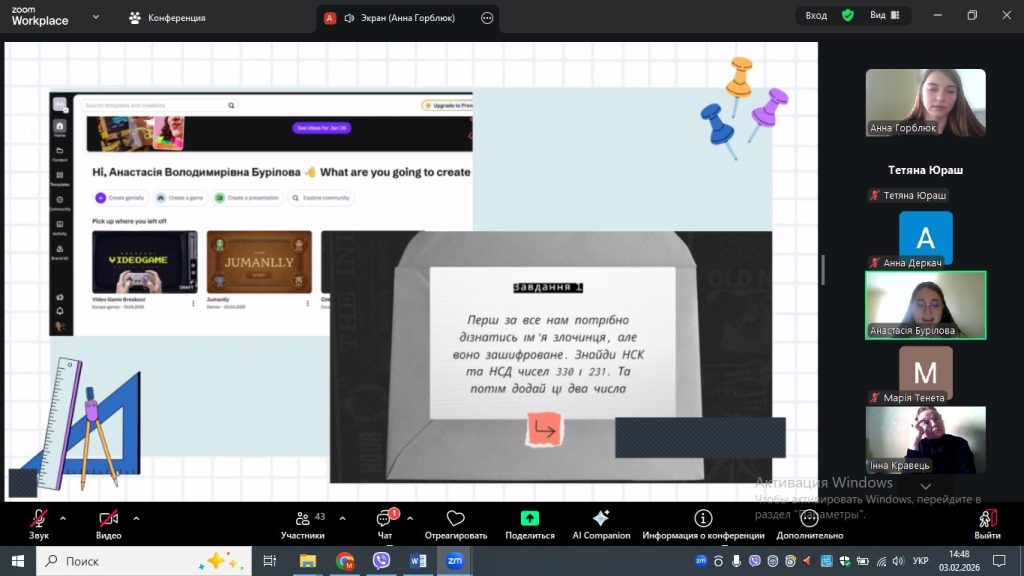Open the Chat panel
Screen dimensions: 1024x576
(x=384, y=519)
